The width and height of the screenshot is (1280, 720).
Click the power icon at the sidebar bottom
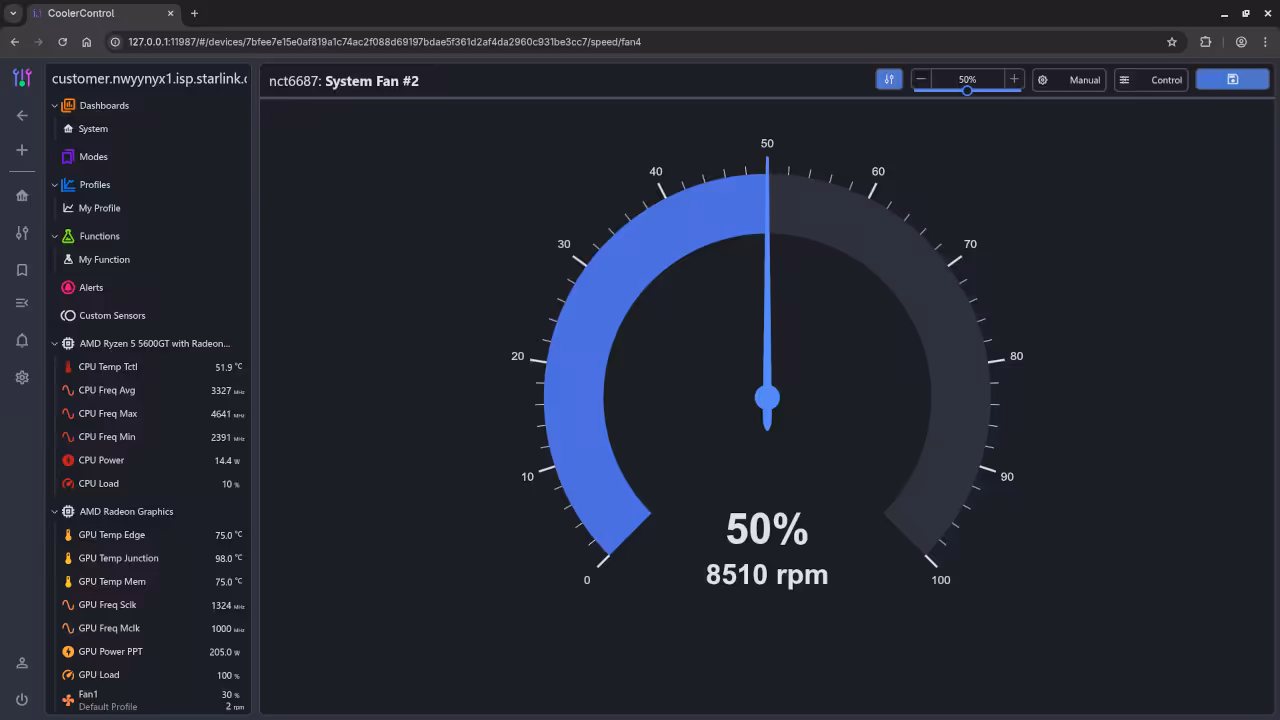pyautogui.click(x=22, y=700)
